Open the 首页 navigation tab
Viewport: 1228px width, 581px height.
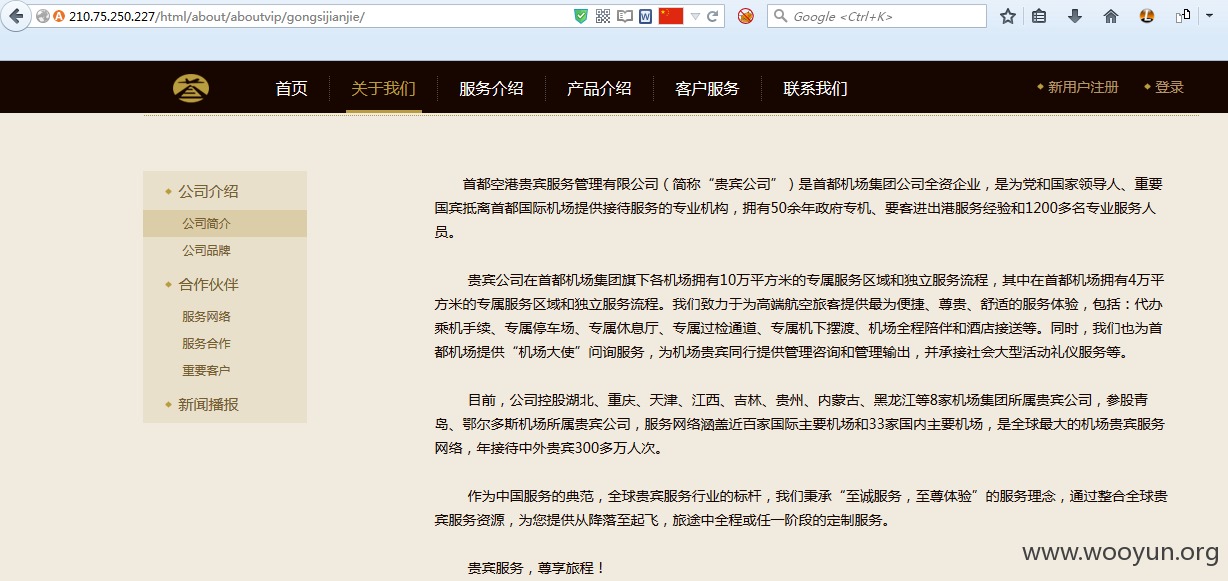(292, 88)
